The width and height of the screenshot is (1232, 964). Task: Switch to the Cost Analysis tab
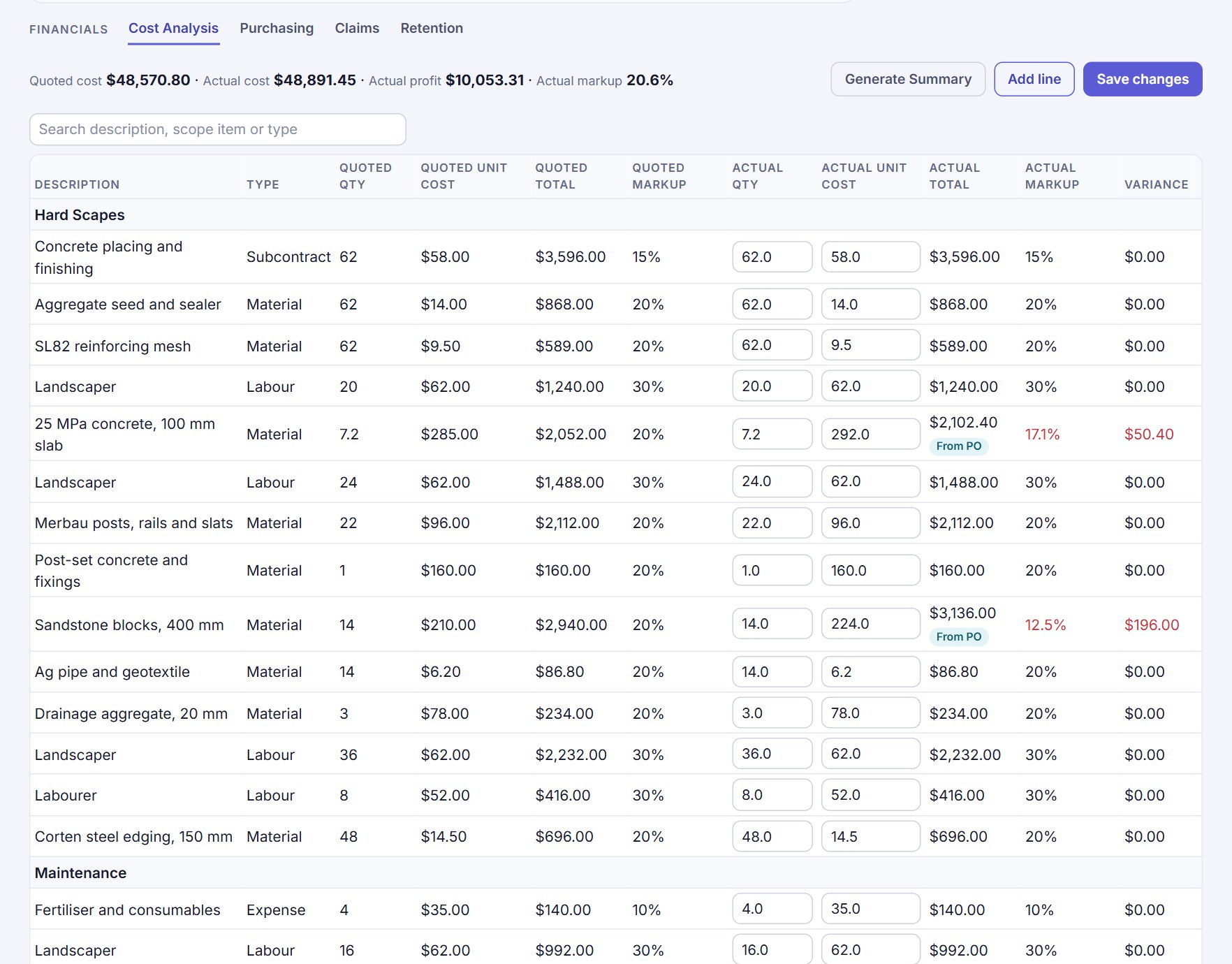[173, 29]
